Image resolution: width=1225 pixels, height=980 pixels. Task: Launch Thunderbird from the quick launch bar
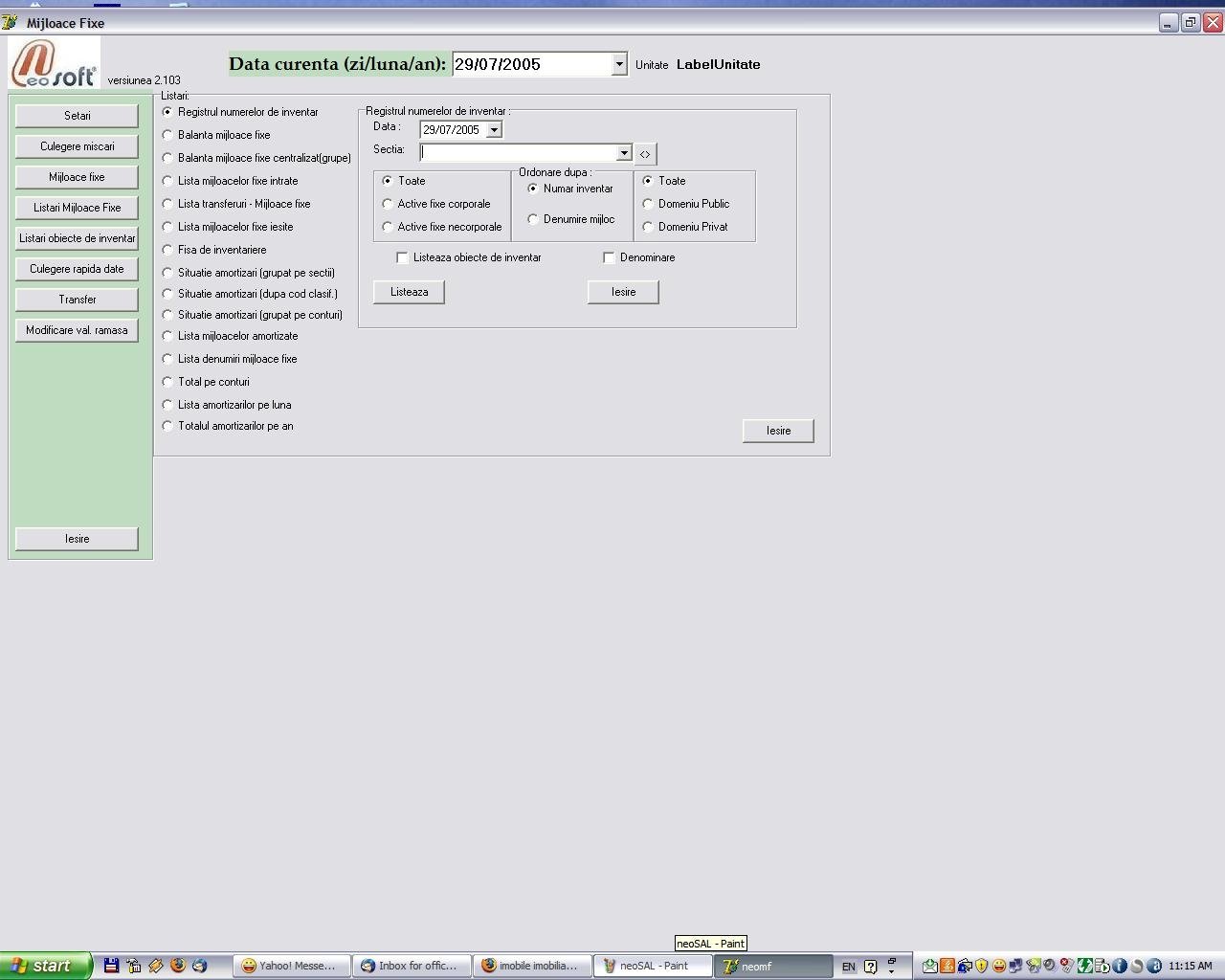pos(199,966)
